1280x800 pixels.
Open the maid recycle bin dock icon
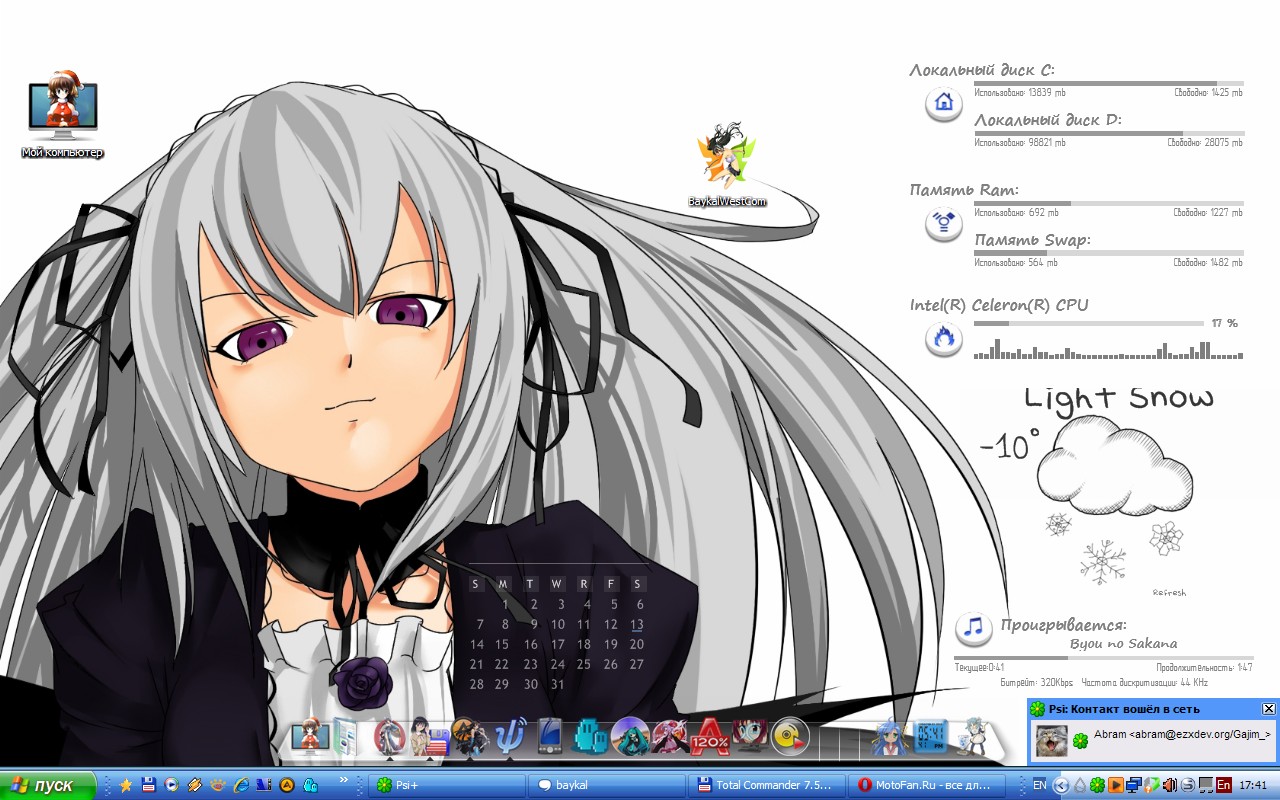(x=973, y=737)
